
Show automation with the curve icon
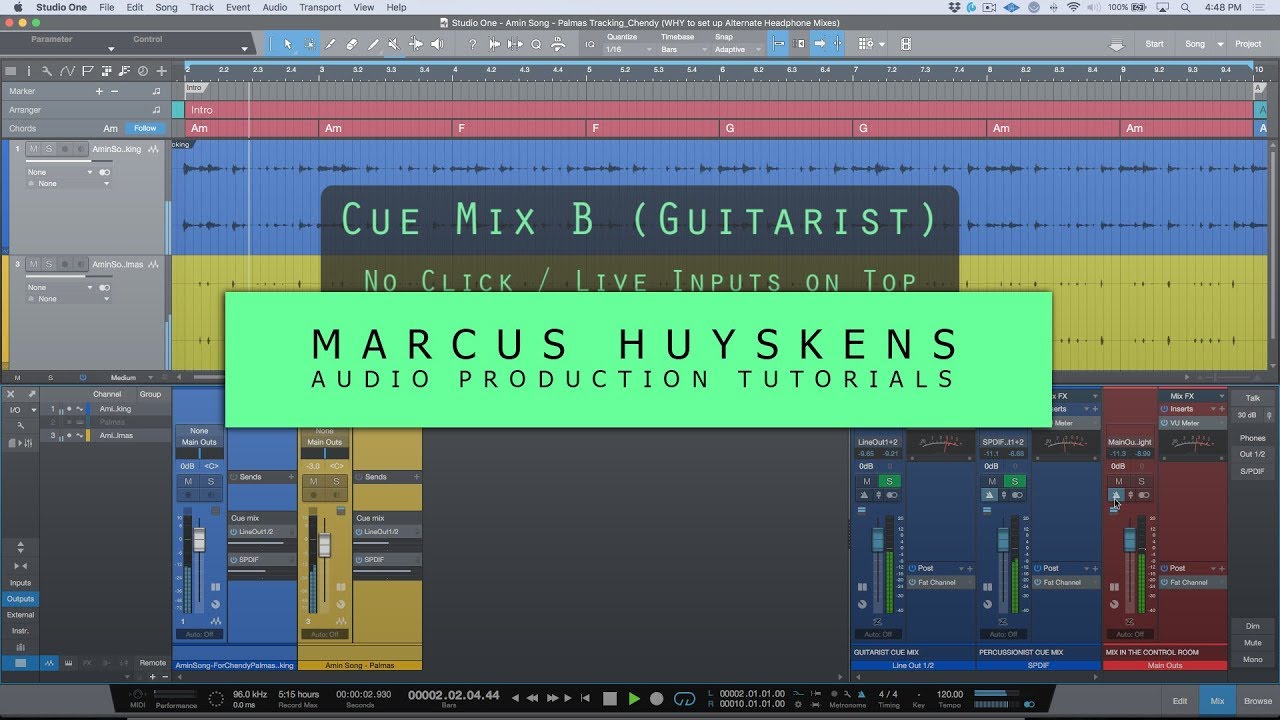tap(68, 71)
